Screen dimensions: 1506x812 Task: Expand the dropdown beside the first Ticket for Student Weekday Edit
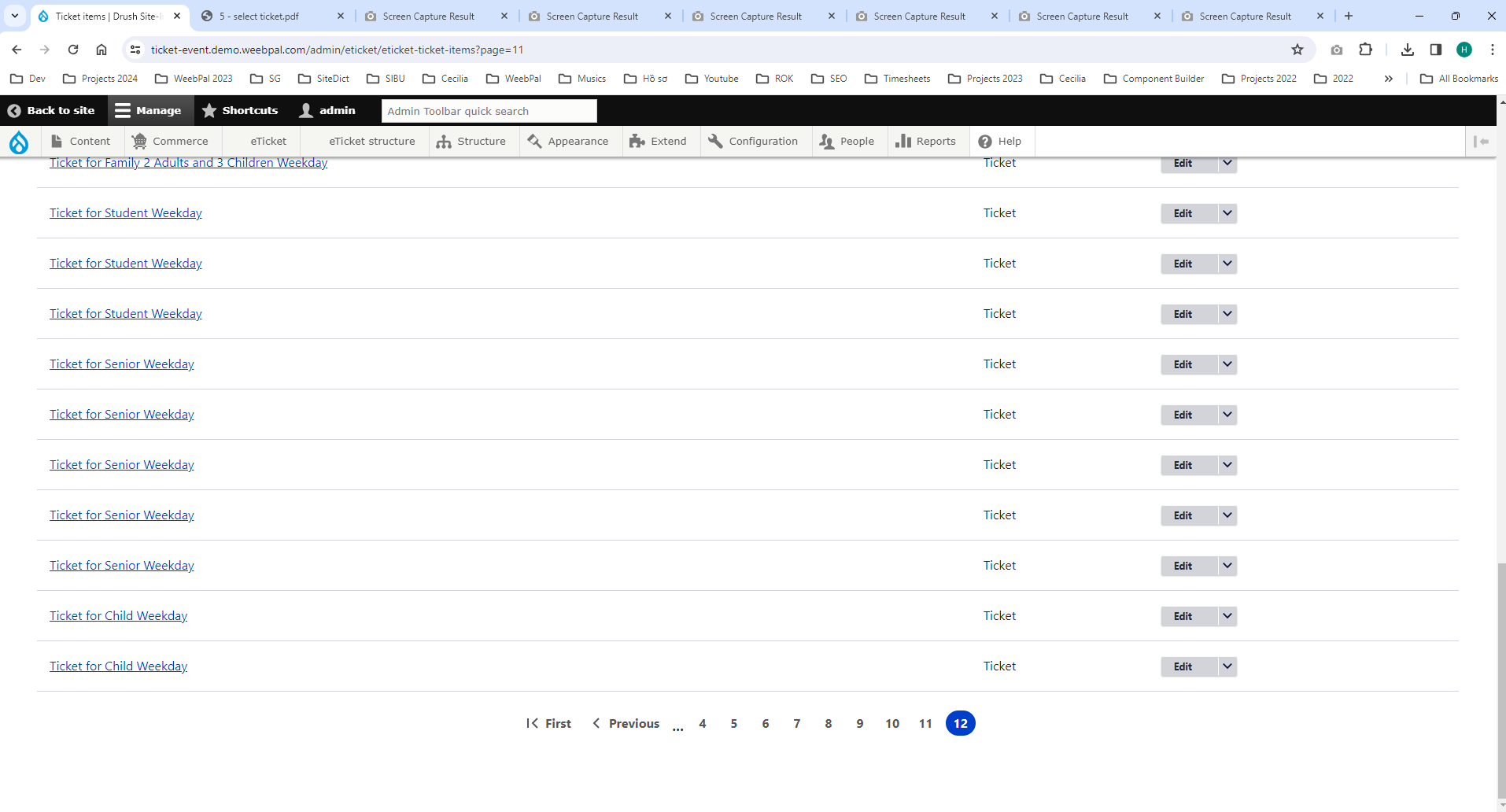pos(1227,213)
